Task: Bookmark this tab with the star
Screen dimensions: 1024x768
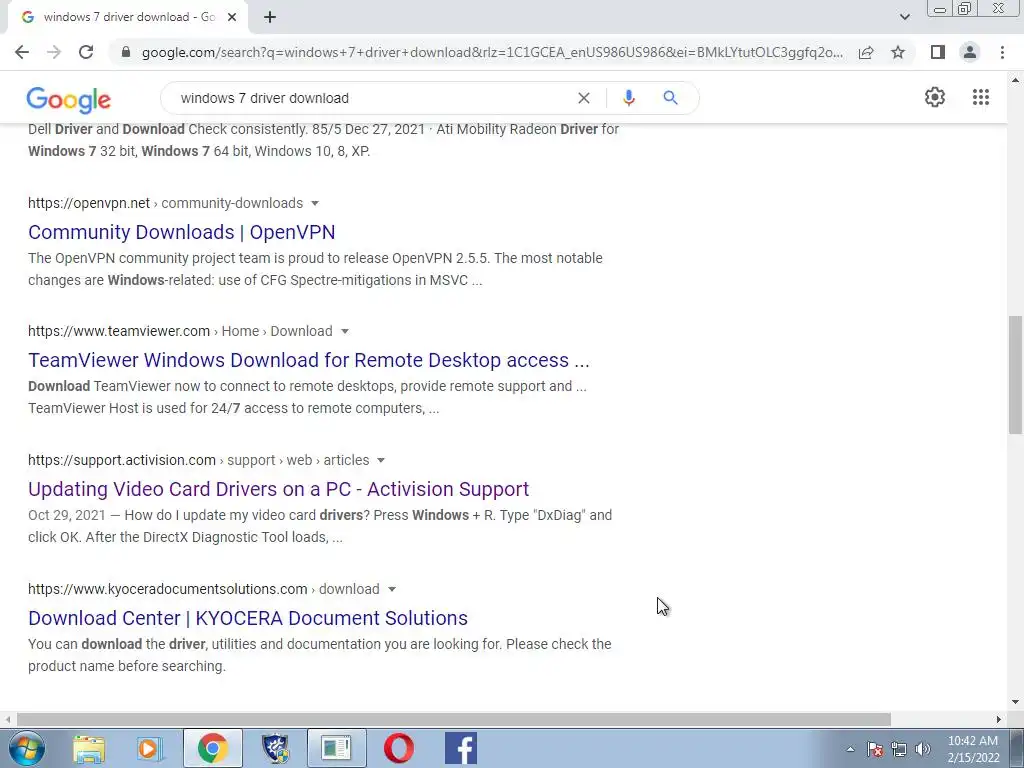Action: pyautogui.click(x=898, y=52)
